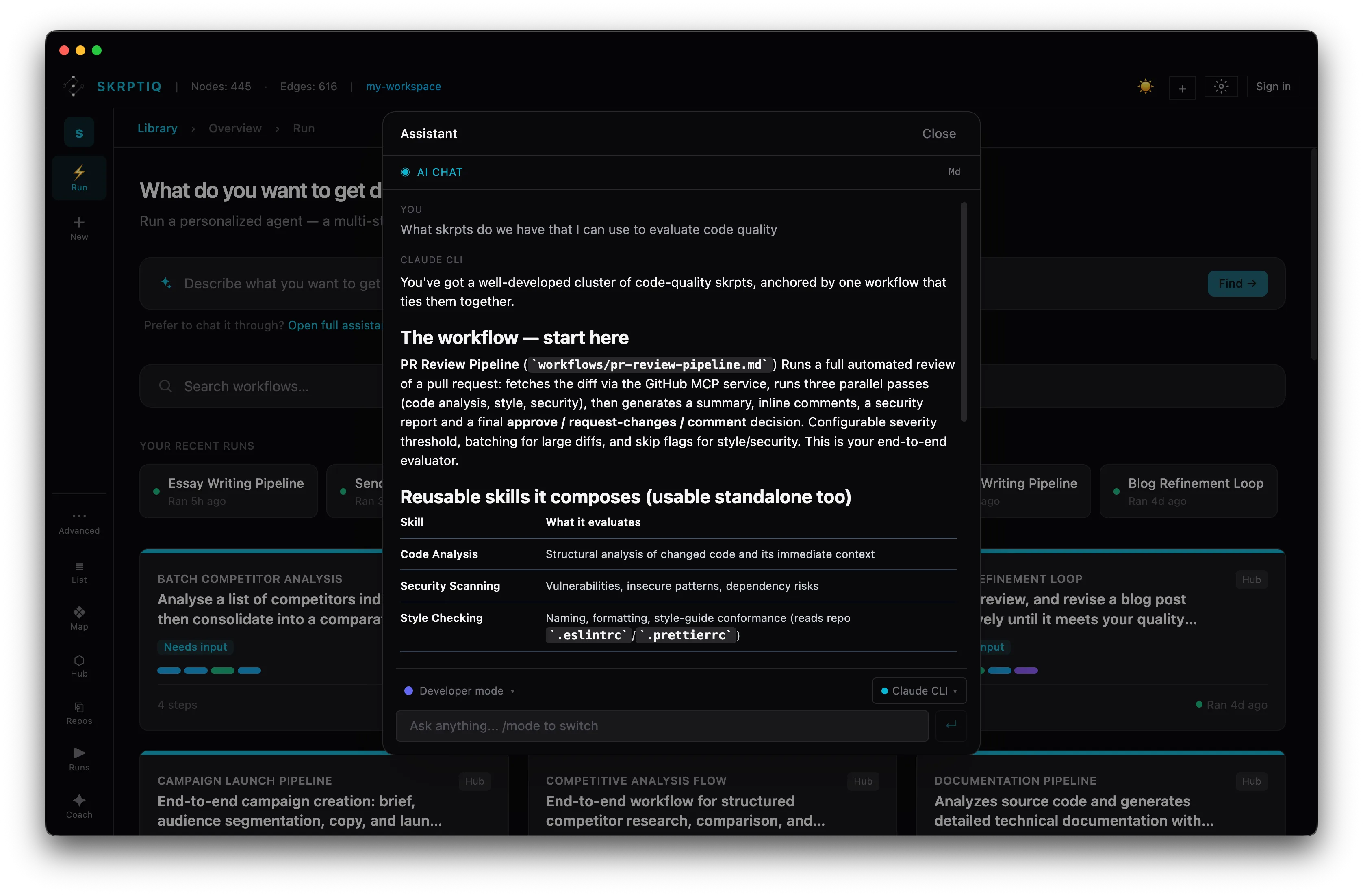1363x896 pixels.
Task: Click Ran 4d ago status on Refinement card
Action: tap(1231, 705)
